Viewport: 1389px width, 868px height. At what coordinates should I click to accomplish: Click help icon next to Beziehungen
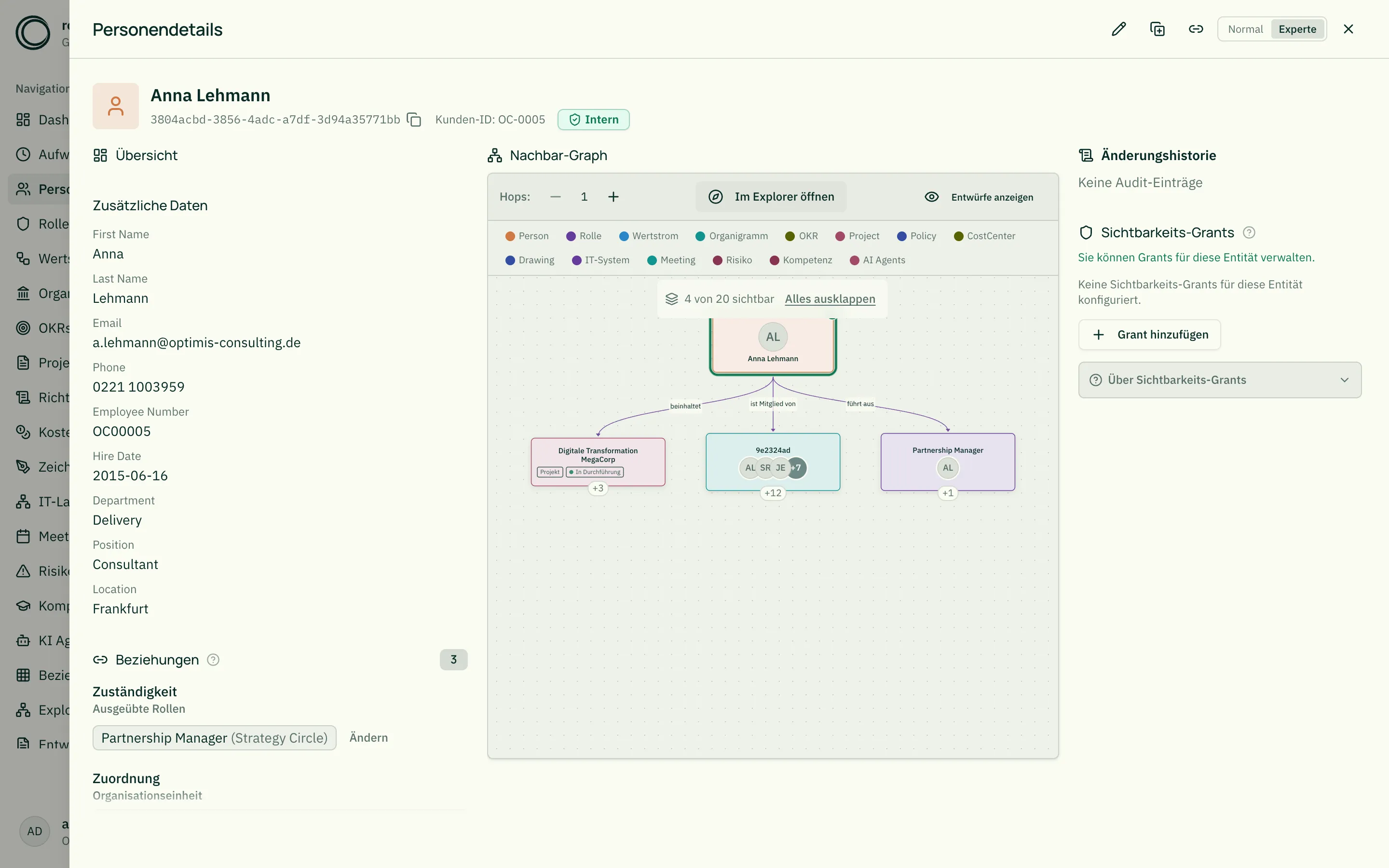[213, 660]
